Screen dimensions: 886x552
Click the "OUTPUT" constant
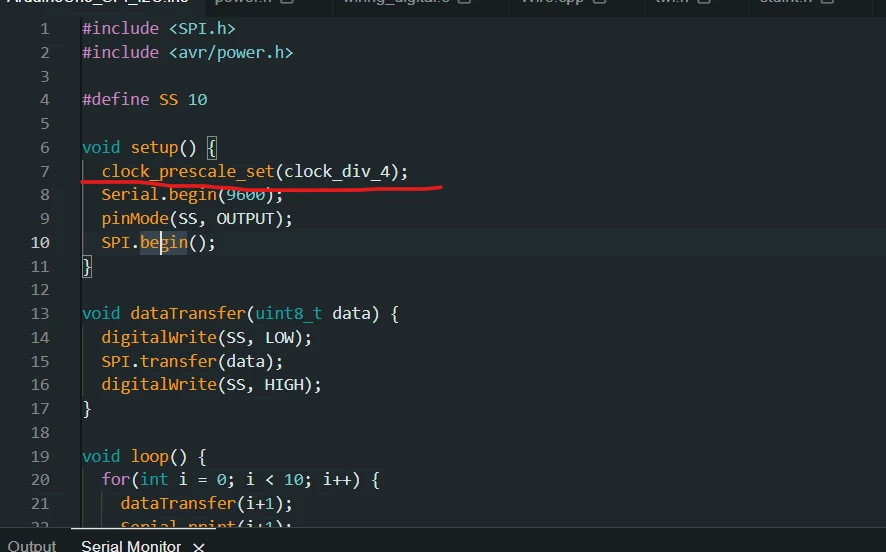click(245, 219)
